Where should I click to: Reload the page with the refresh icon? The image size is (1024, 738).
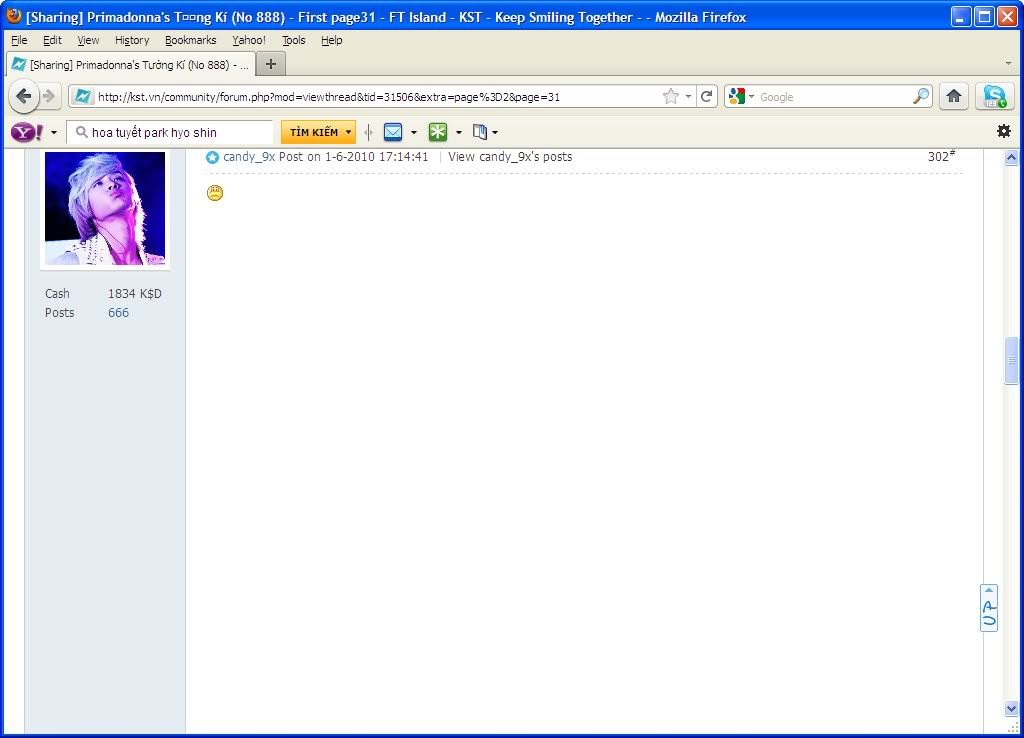click(707, 97)
